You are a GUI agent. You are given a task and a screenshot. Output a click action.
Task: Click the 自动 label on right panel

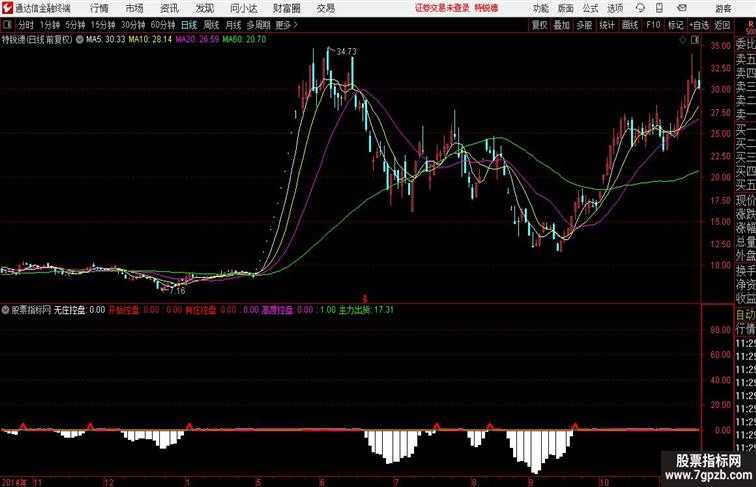tap(745, 315)
